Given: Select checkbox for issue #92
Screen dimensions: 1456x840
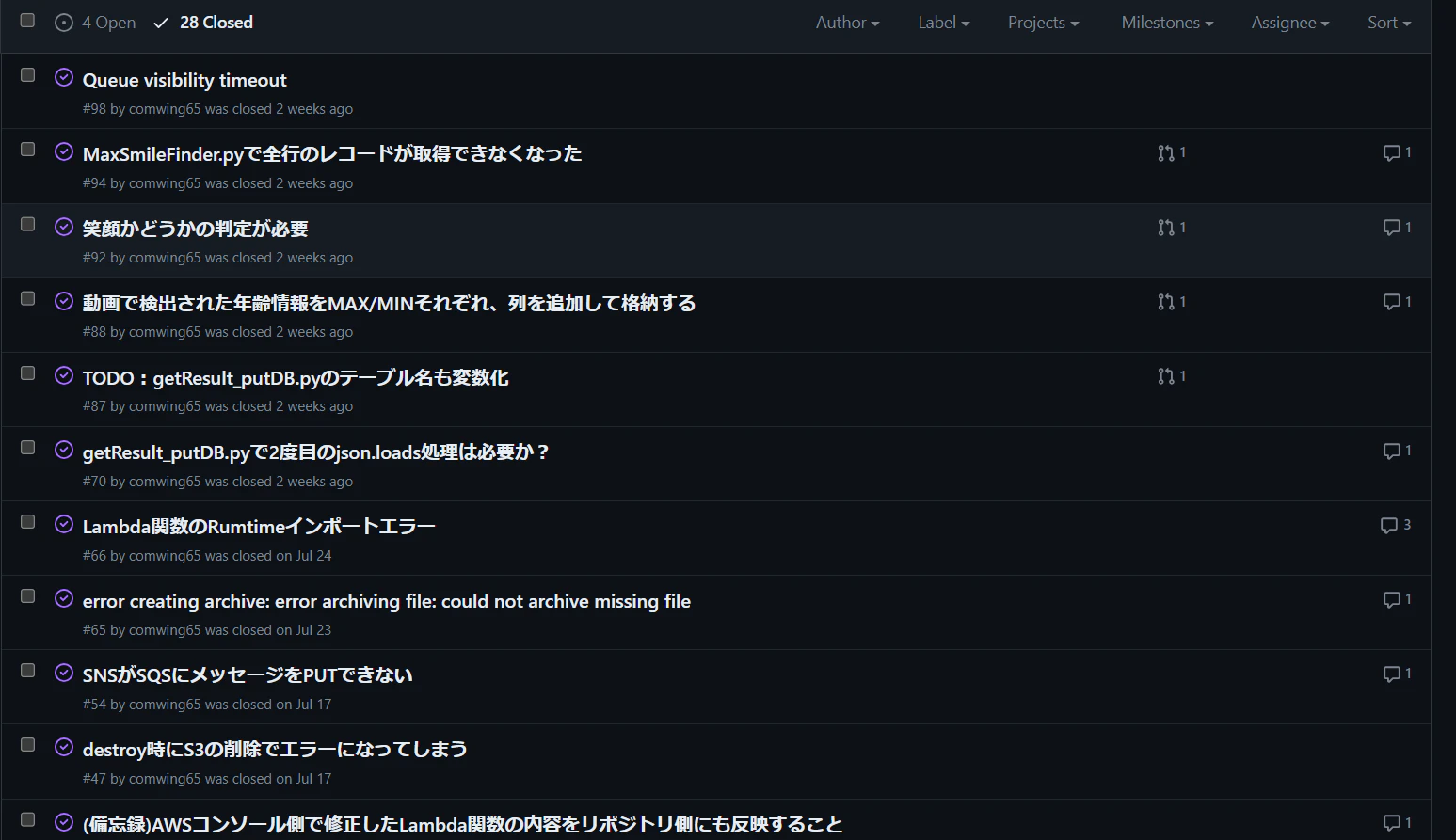Looking at the screenshot, I should pos(27,224).
